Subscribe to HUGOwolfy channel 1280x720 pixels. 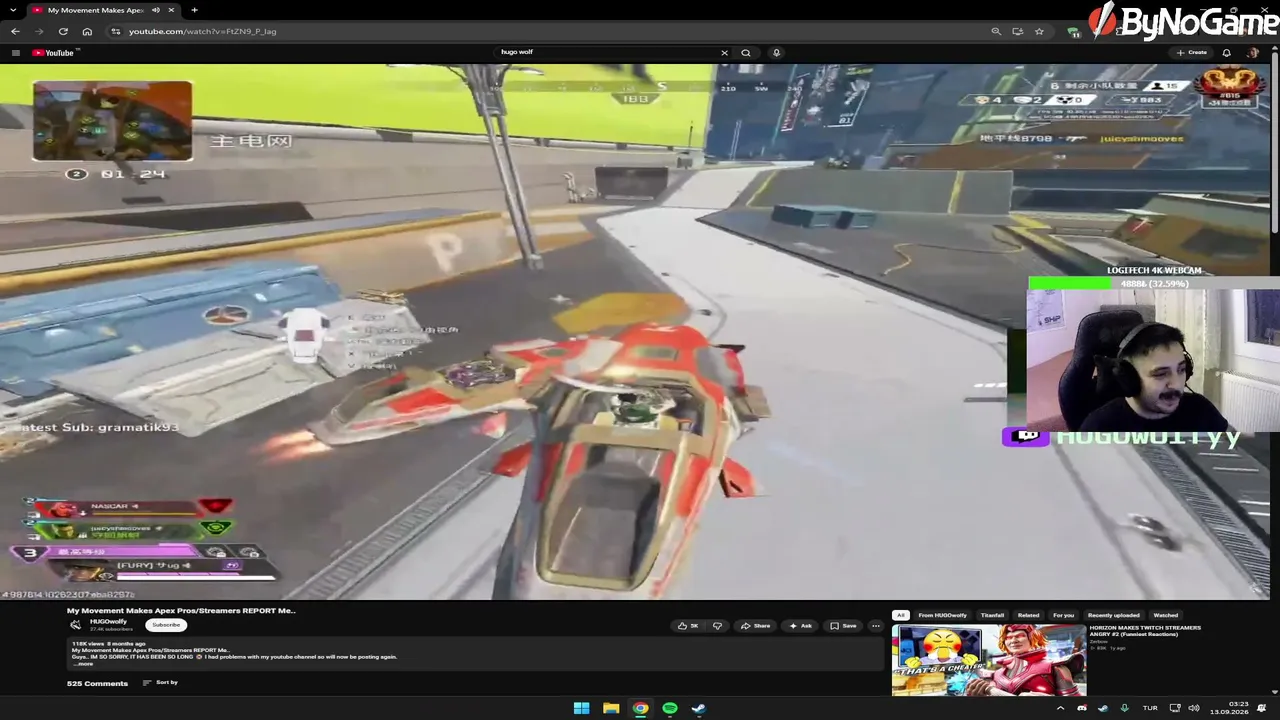pyautogui.click(x=166, y=625)
